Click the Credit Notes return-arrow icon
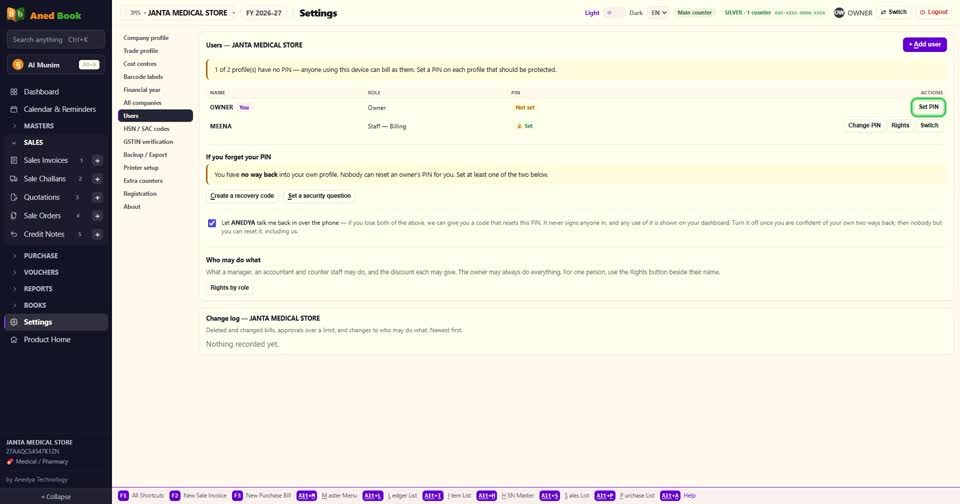Screen dimensions: 960x504 [13, 234]
